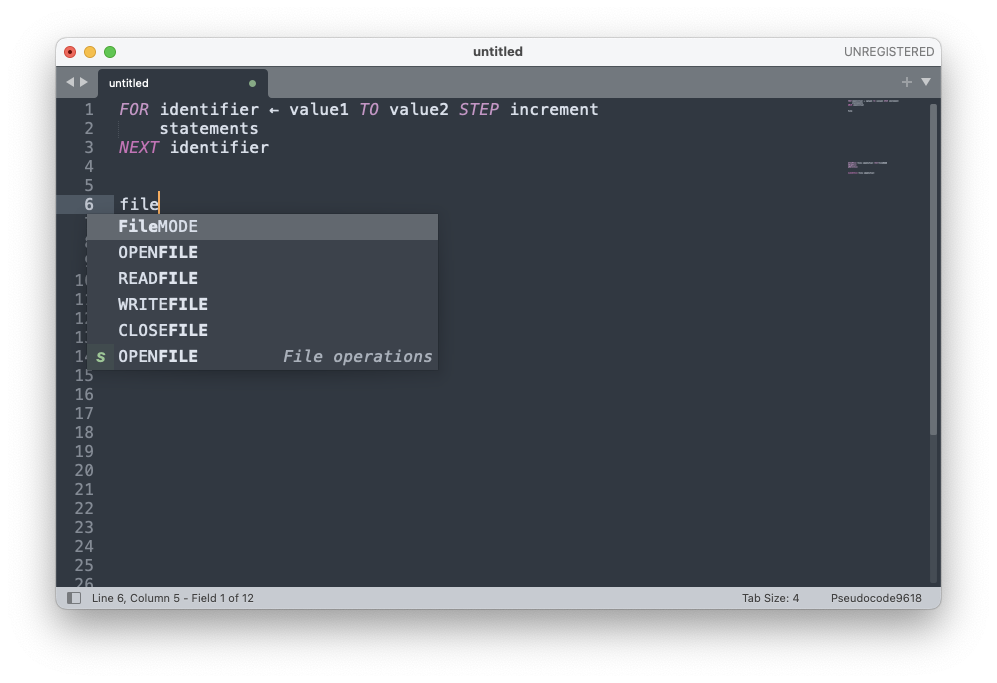
Task: Click the vertical scrollbar of the editor
Action: 933,270
